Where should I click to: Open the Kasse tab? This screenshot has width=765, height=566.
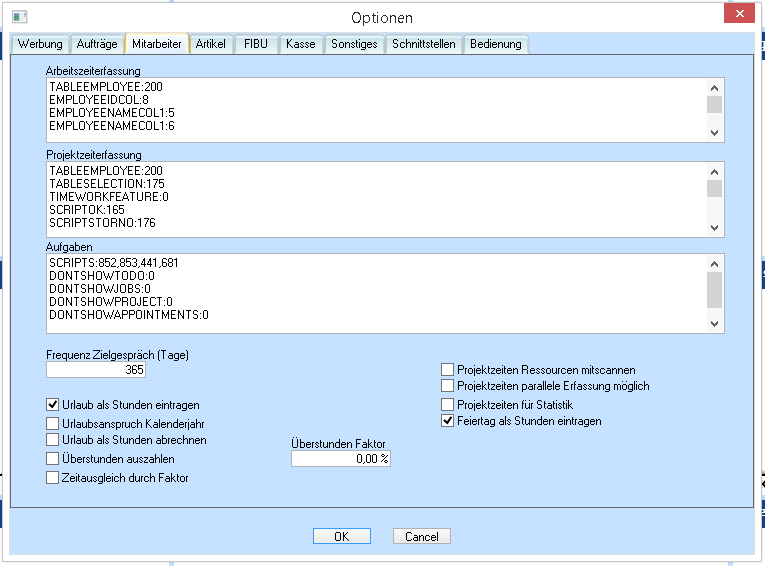(300, 44)
